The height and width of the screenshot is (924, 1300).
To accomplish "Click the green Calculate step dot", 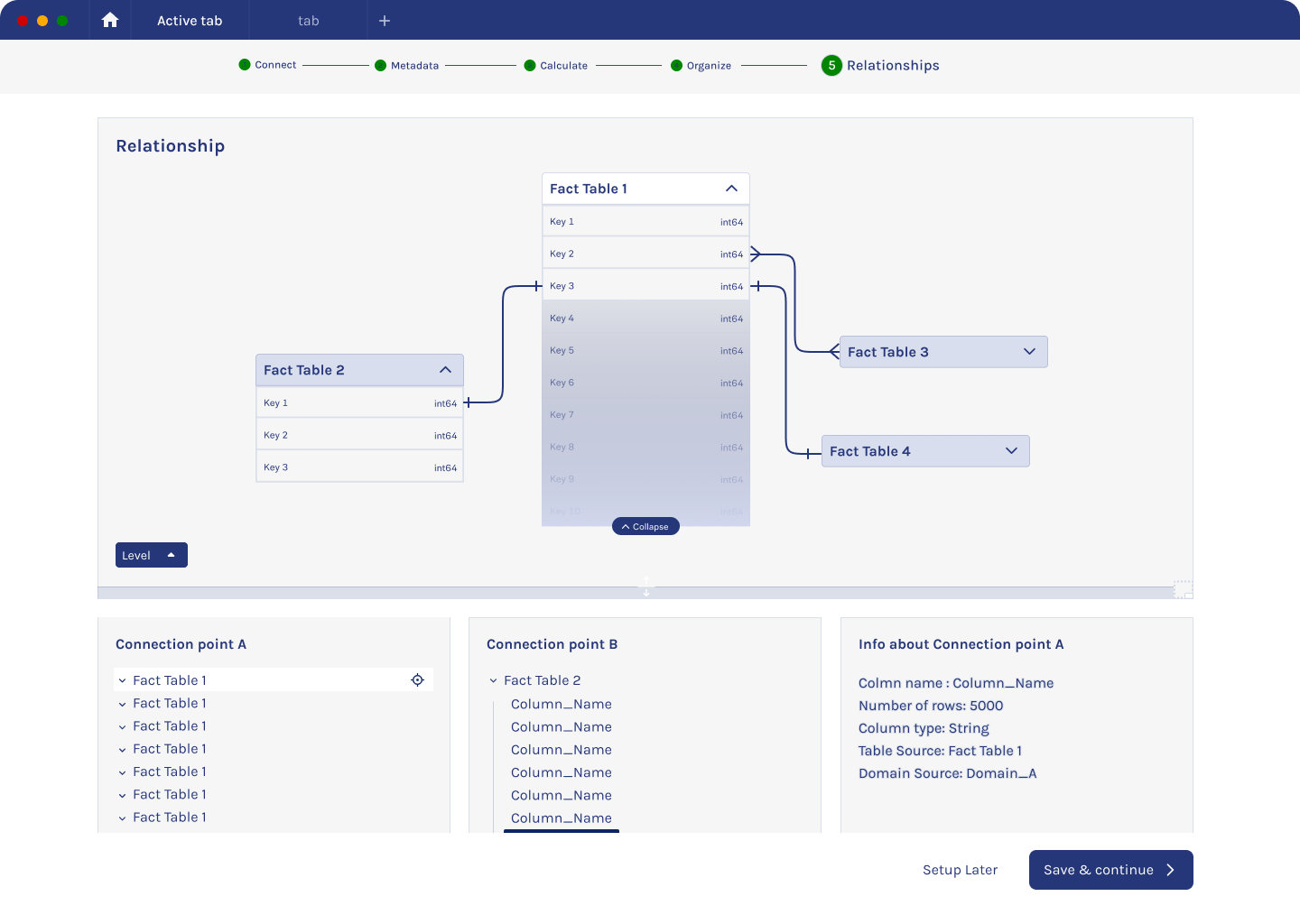I will point(530,65).
